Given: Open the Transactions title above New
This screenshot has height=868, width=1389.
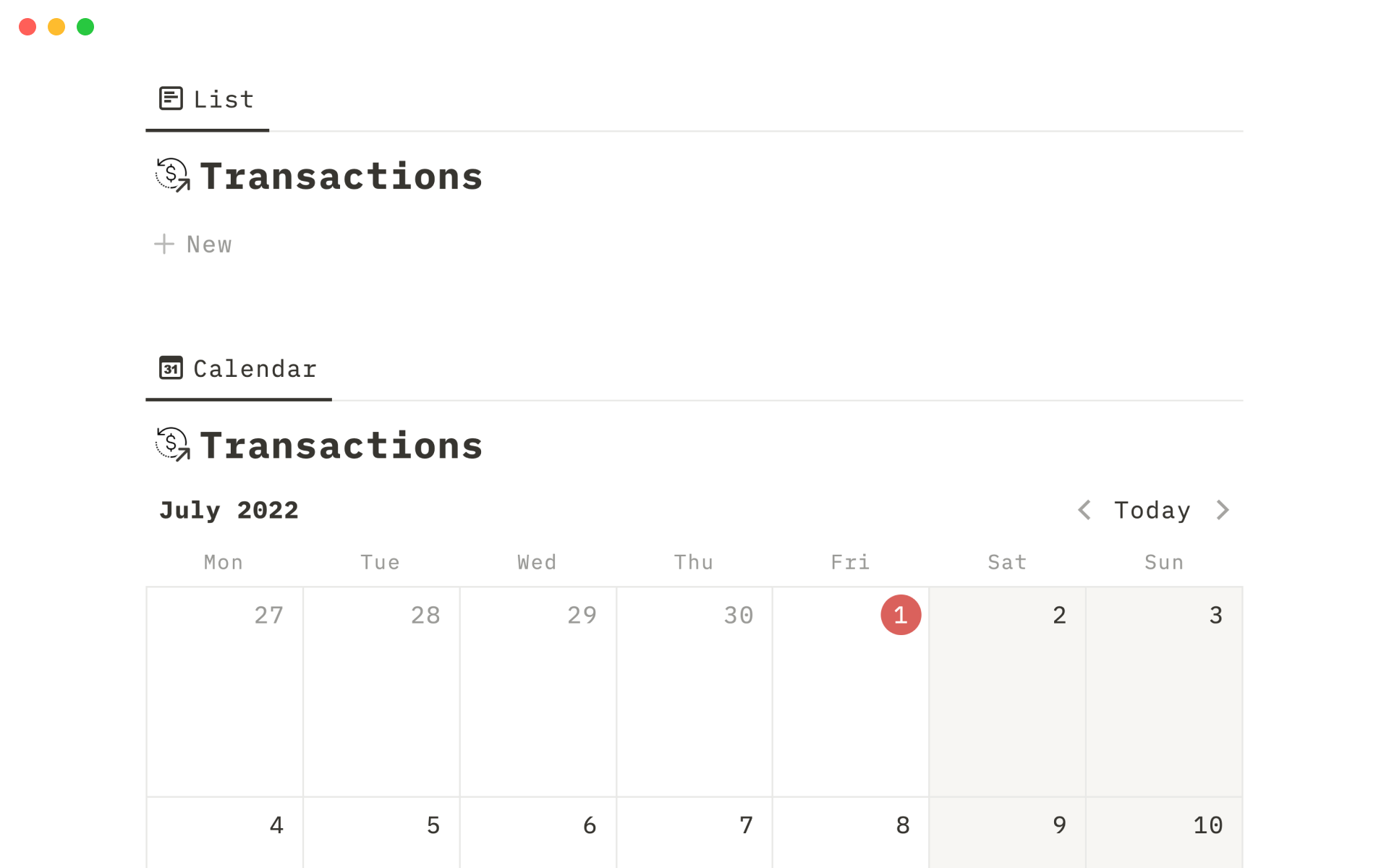Looking at the screenshot, I should (341, 176).
